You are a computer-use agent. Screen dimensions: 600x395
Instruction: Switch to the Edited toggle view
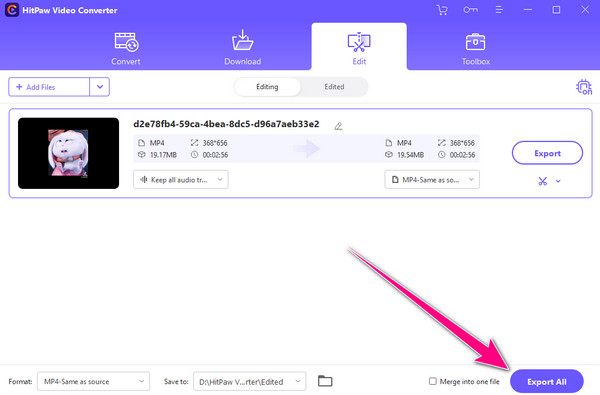334,87
